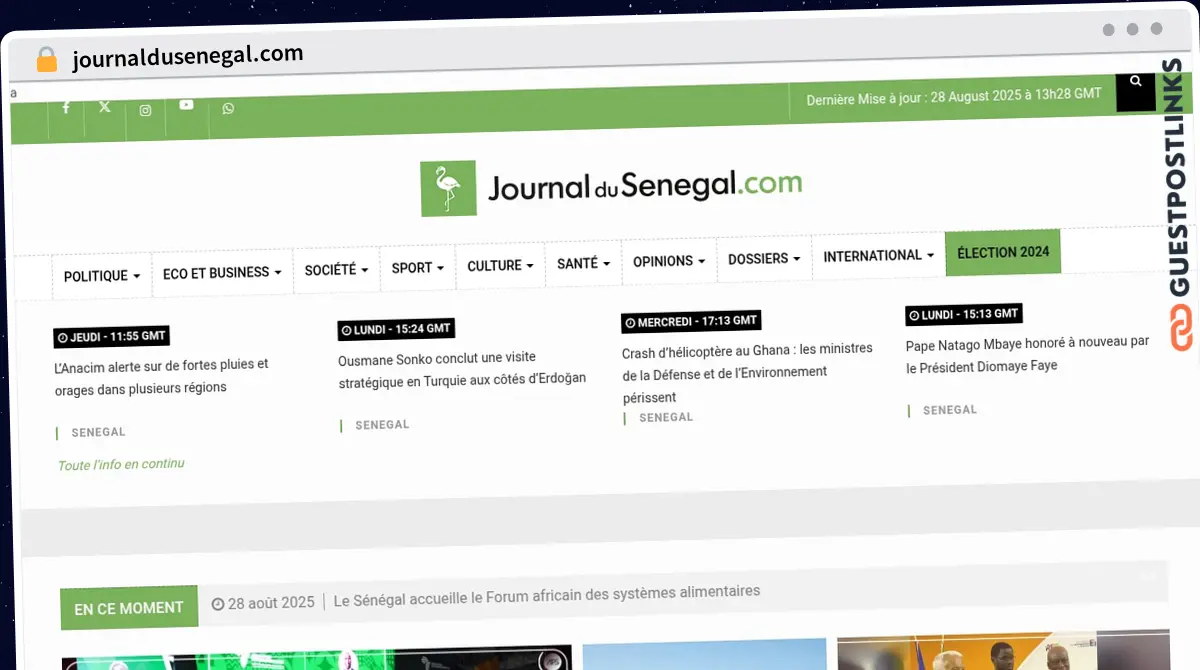Expand the OPINIONS menu

point(669,261)
